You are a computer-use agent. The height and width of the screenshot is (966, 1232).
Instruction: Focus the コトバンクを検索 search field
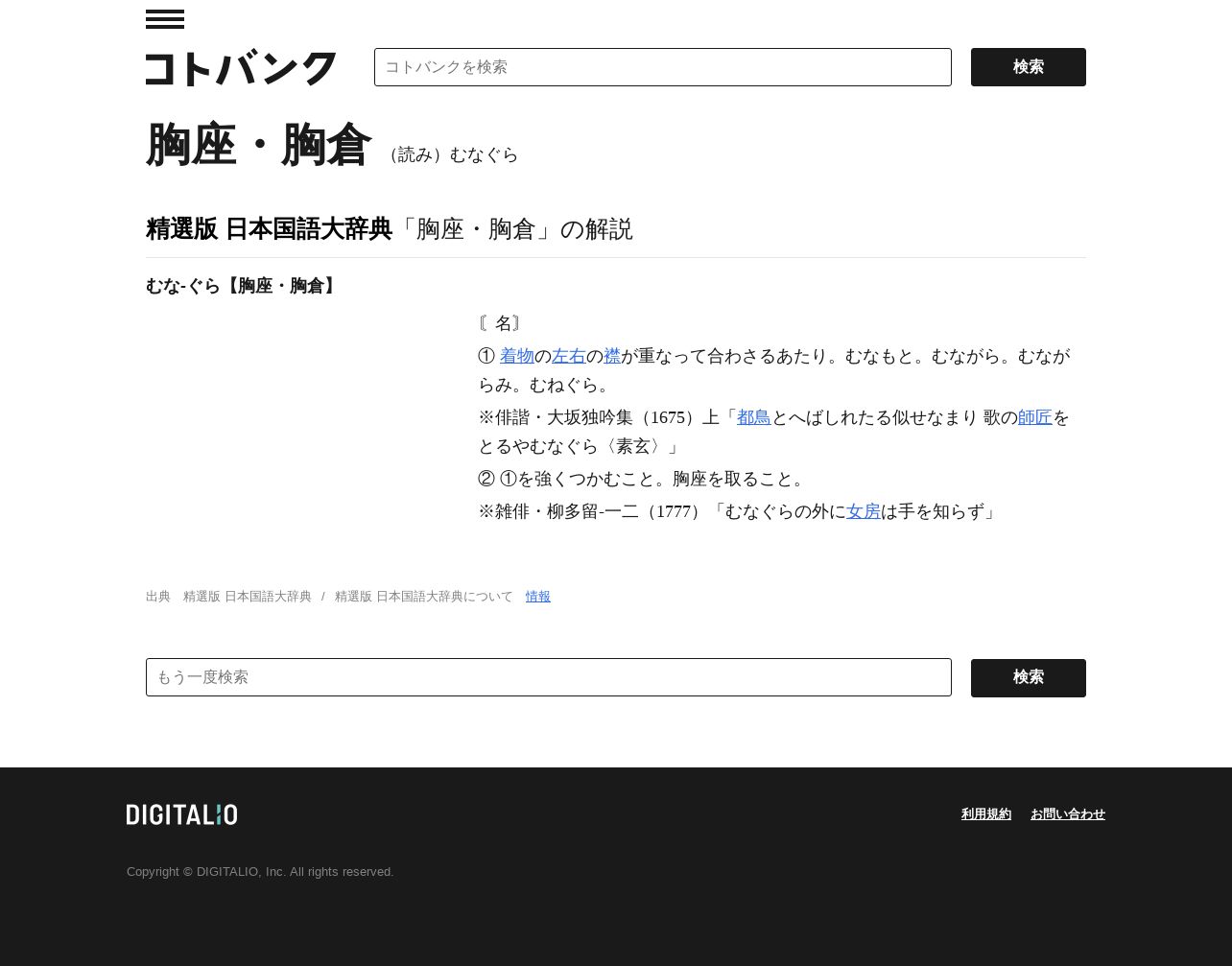(x=663, y=67)
